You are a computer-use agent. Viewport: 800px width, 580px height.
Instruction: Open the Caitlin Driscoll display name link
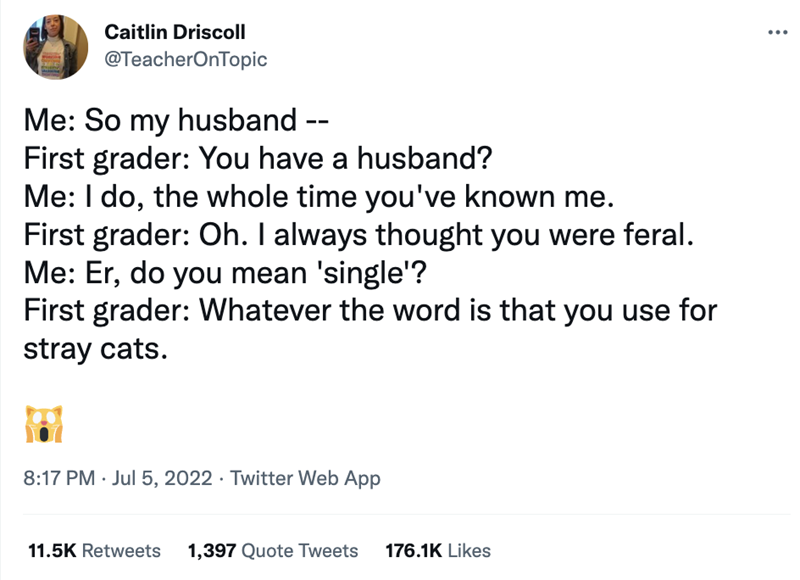tap(175, 33)
